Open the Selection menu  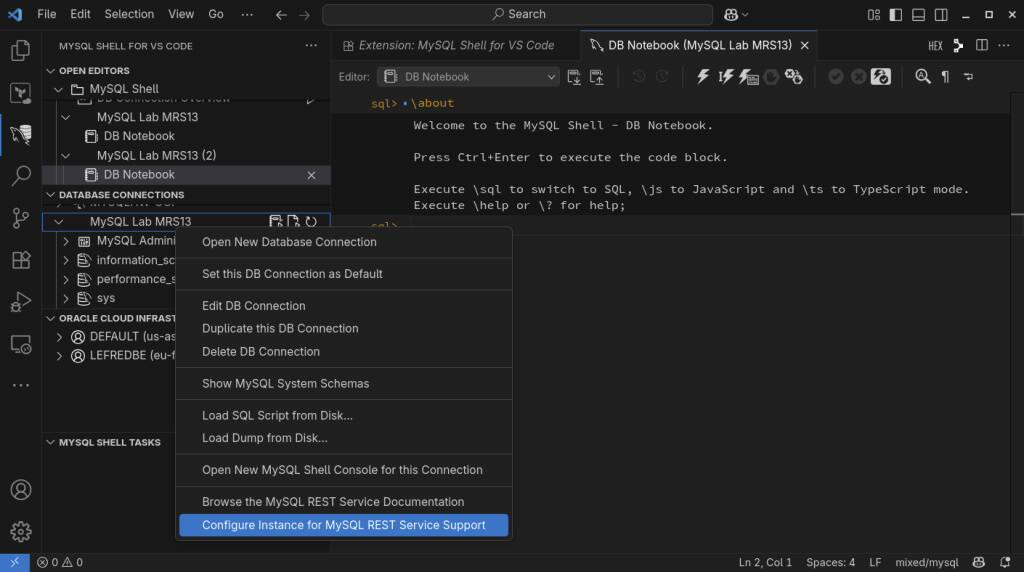(x=129, y=14)
